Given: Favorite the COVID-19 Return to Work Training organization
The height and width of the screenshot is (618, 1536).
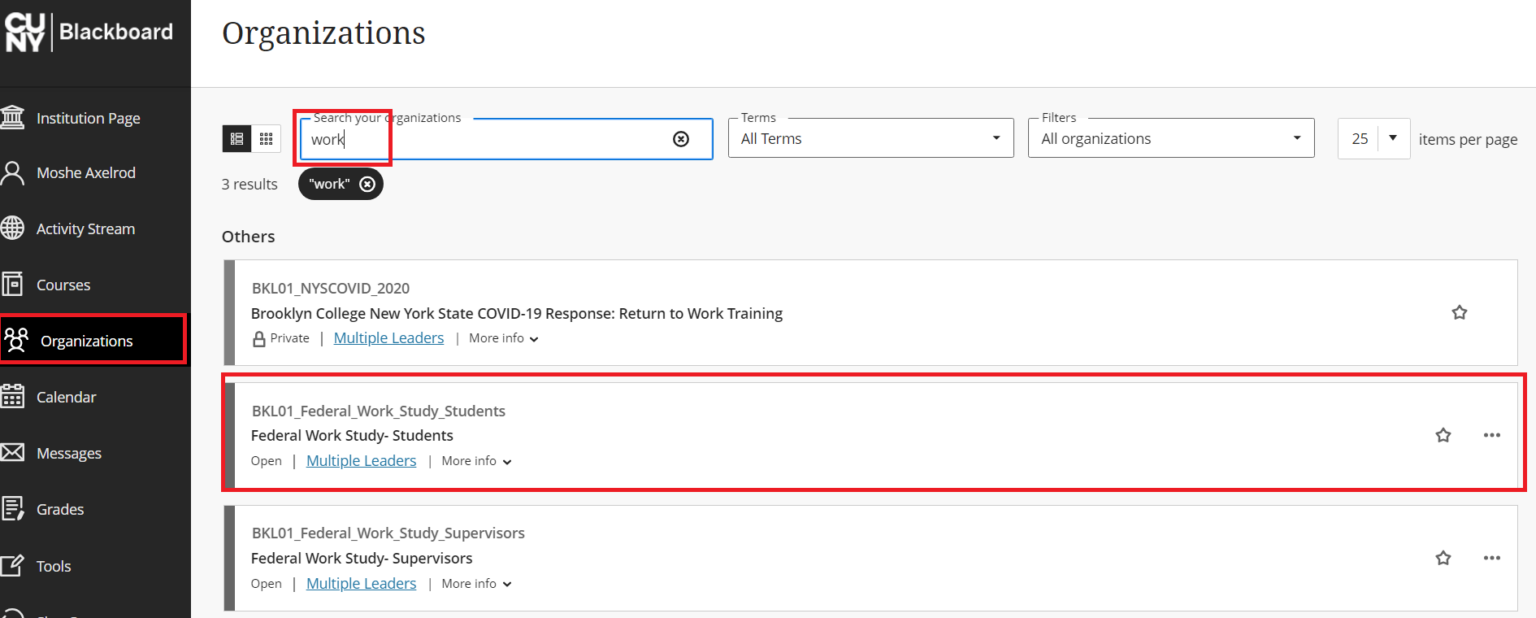Looking at the screenshot, I should click(1459, 313).
